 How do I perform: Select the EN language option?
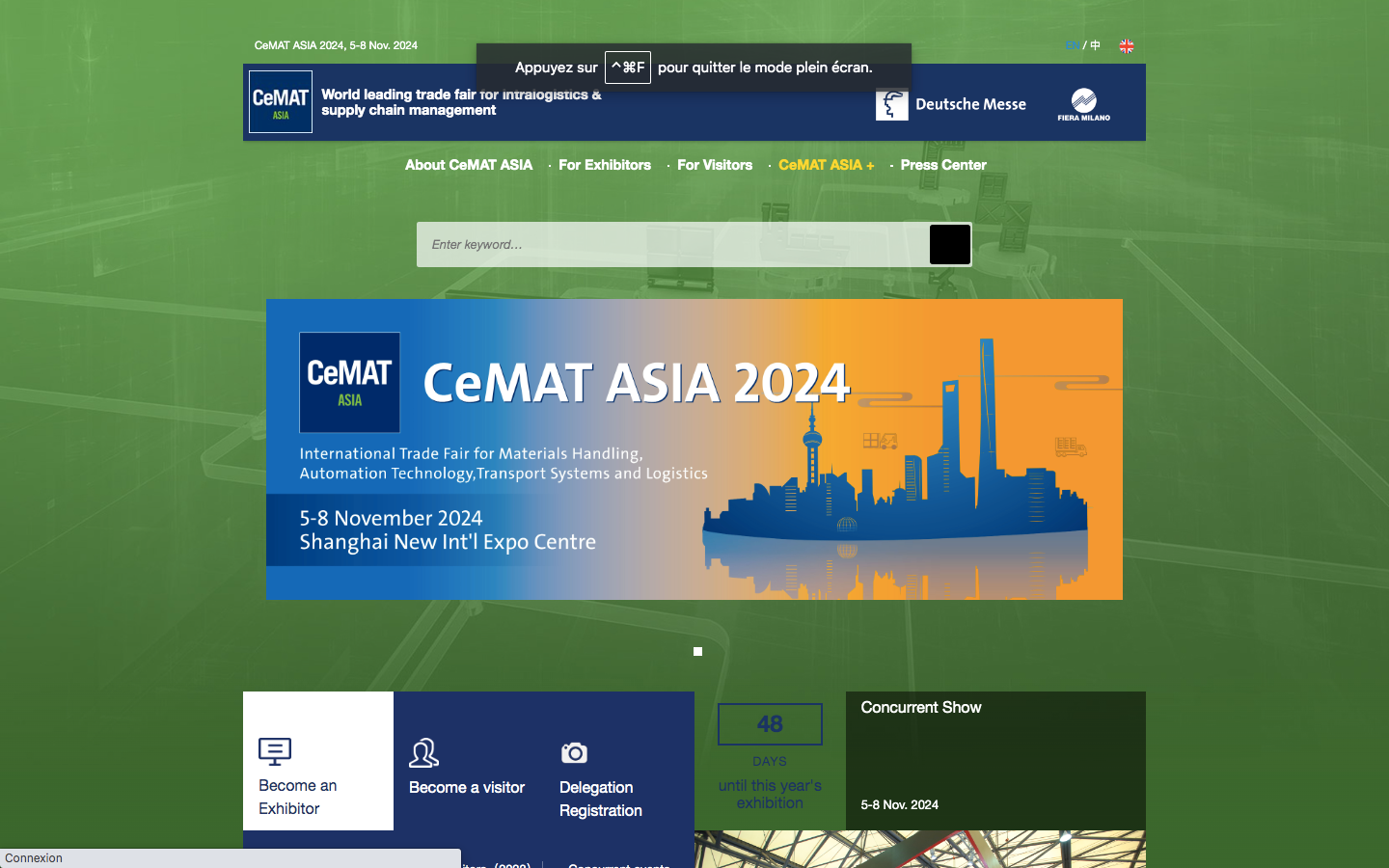click(x=1072, y=45)
